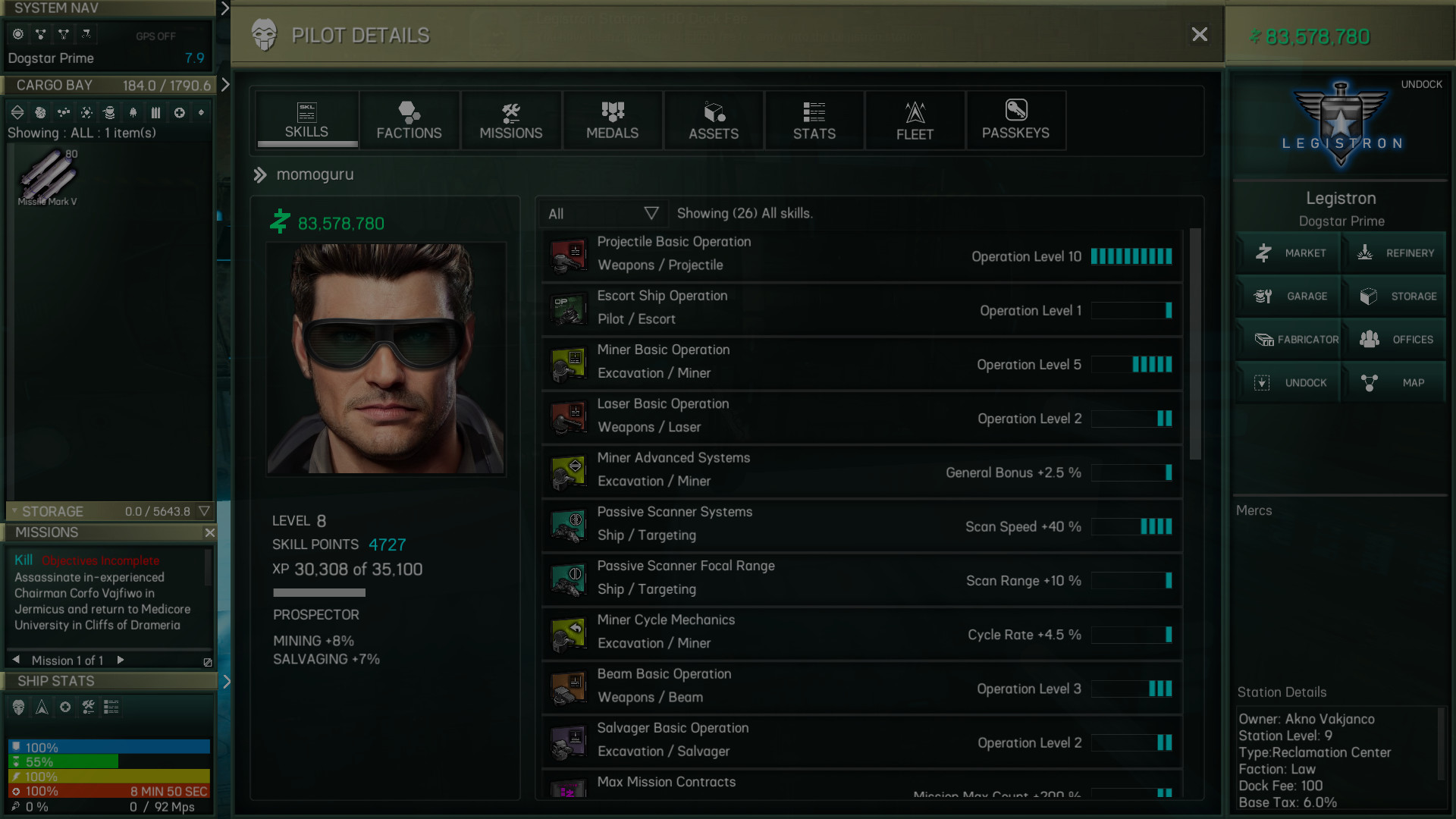Viewport: 1456px width, 819px height.
Task: Open the Fabricator station service
Action: pyautogui.click(x=1288, y=339)
